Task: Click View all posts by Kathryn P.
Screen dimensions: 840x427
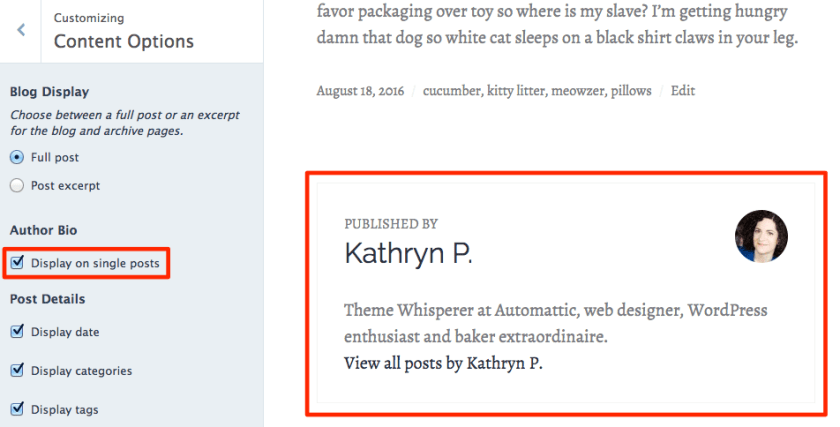Action: (443, 363)
